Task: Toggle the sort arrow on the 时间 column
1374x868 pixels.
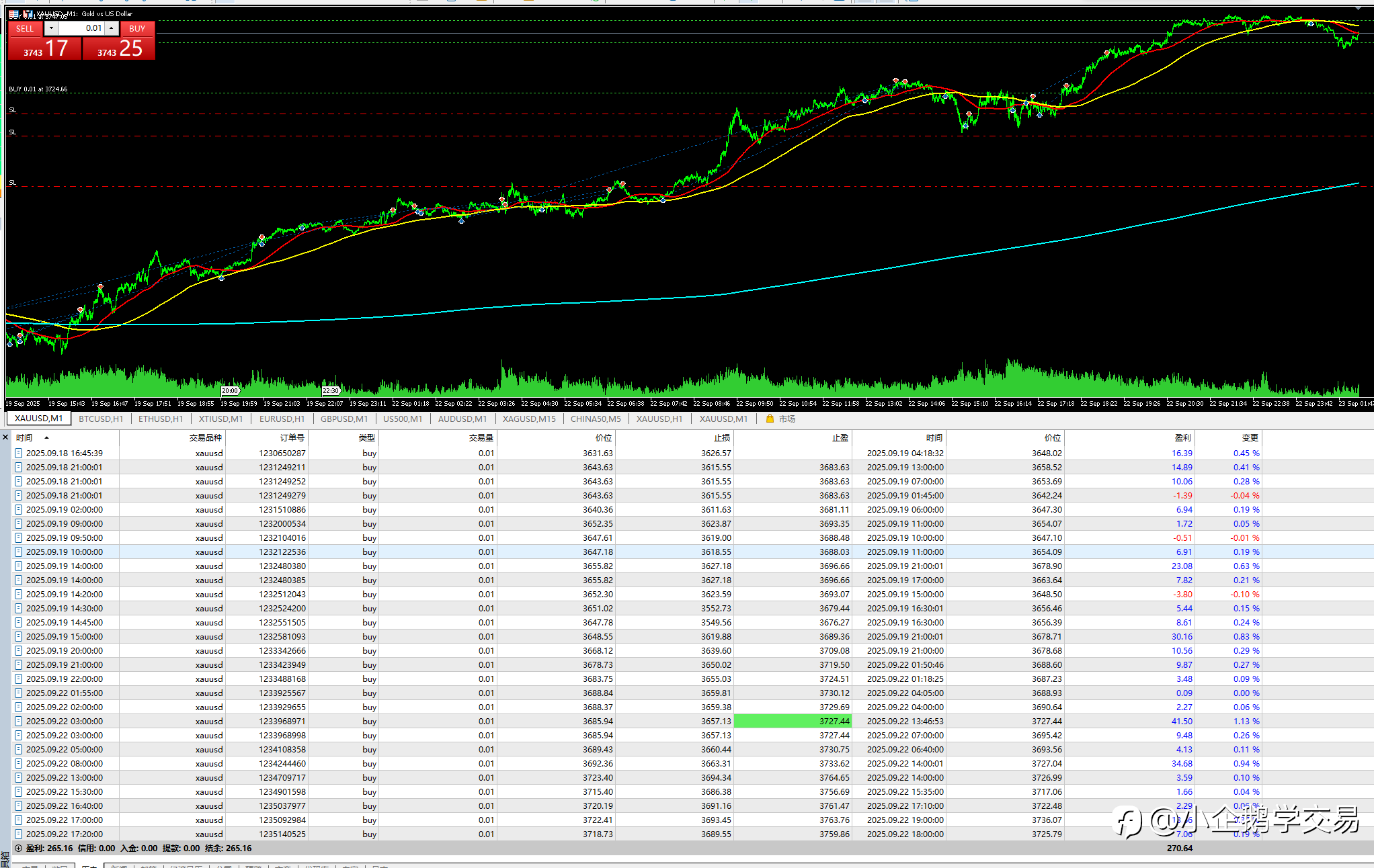Action: (x=46, y=437)
